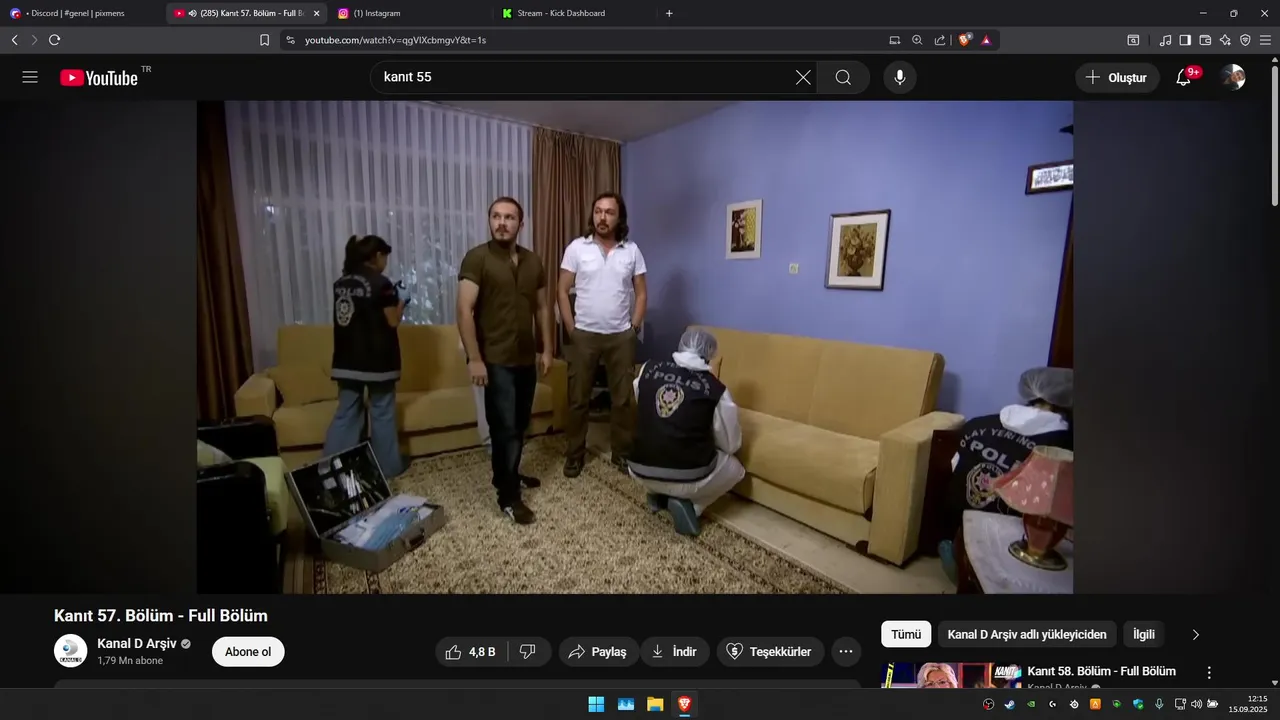Screen dimensions: 1280x720
Task: Click the Teşekkürler thanks button
Action: tap(771, 652)
